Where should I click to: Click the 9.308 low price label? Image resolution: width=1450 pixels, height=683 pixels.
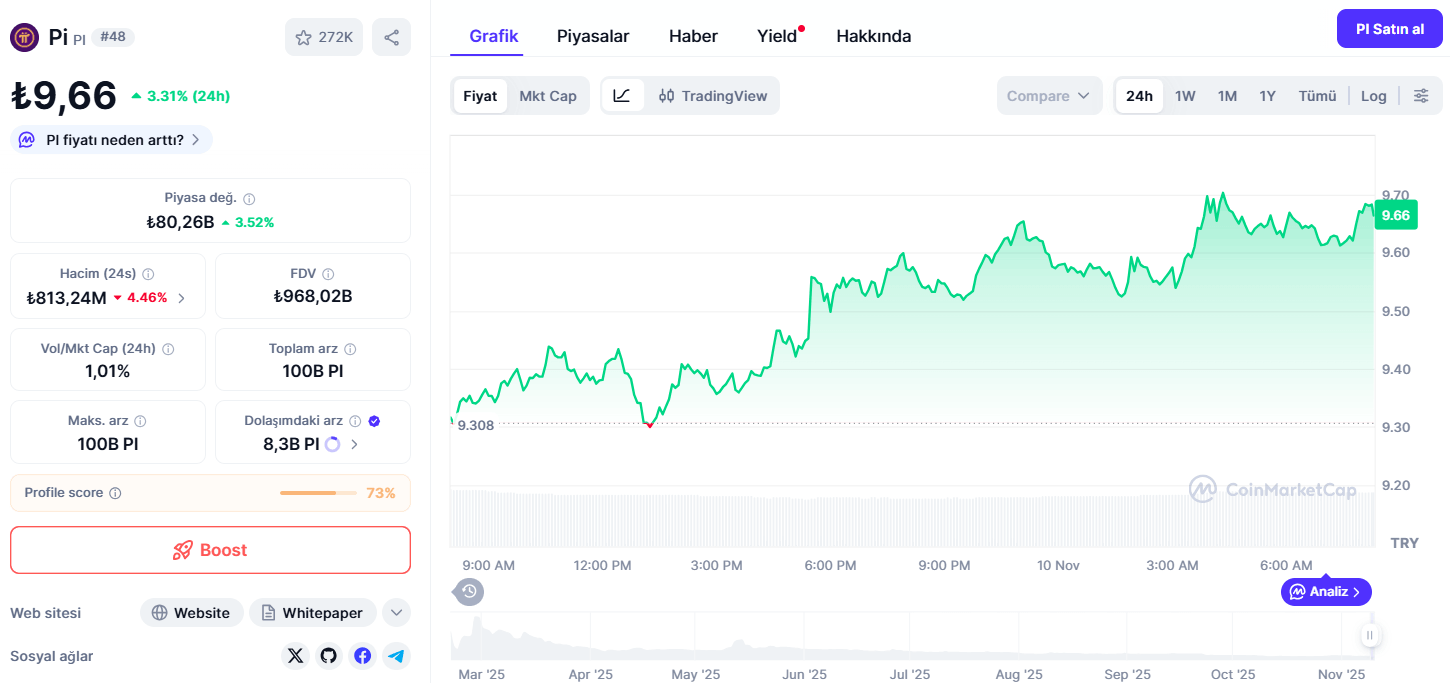[x=475, y=425]
